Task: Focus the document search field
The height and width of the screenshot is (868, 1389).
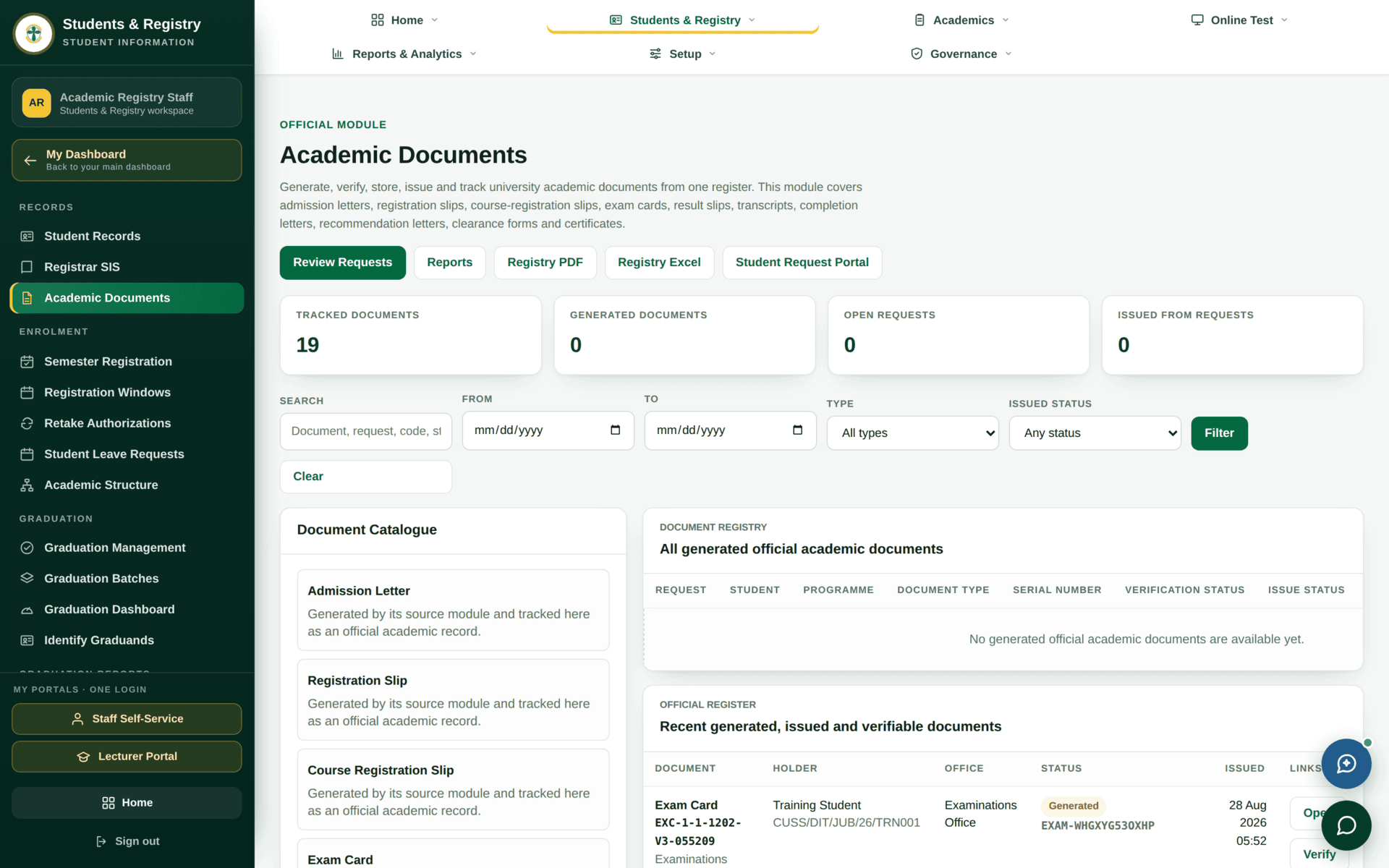Action: pyautogui.click(x=366, y=431)
